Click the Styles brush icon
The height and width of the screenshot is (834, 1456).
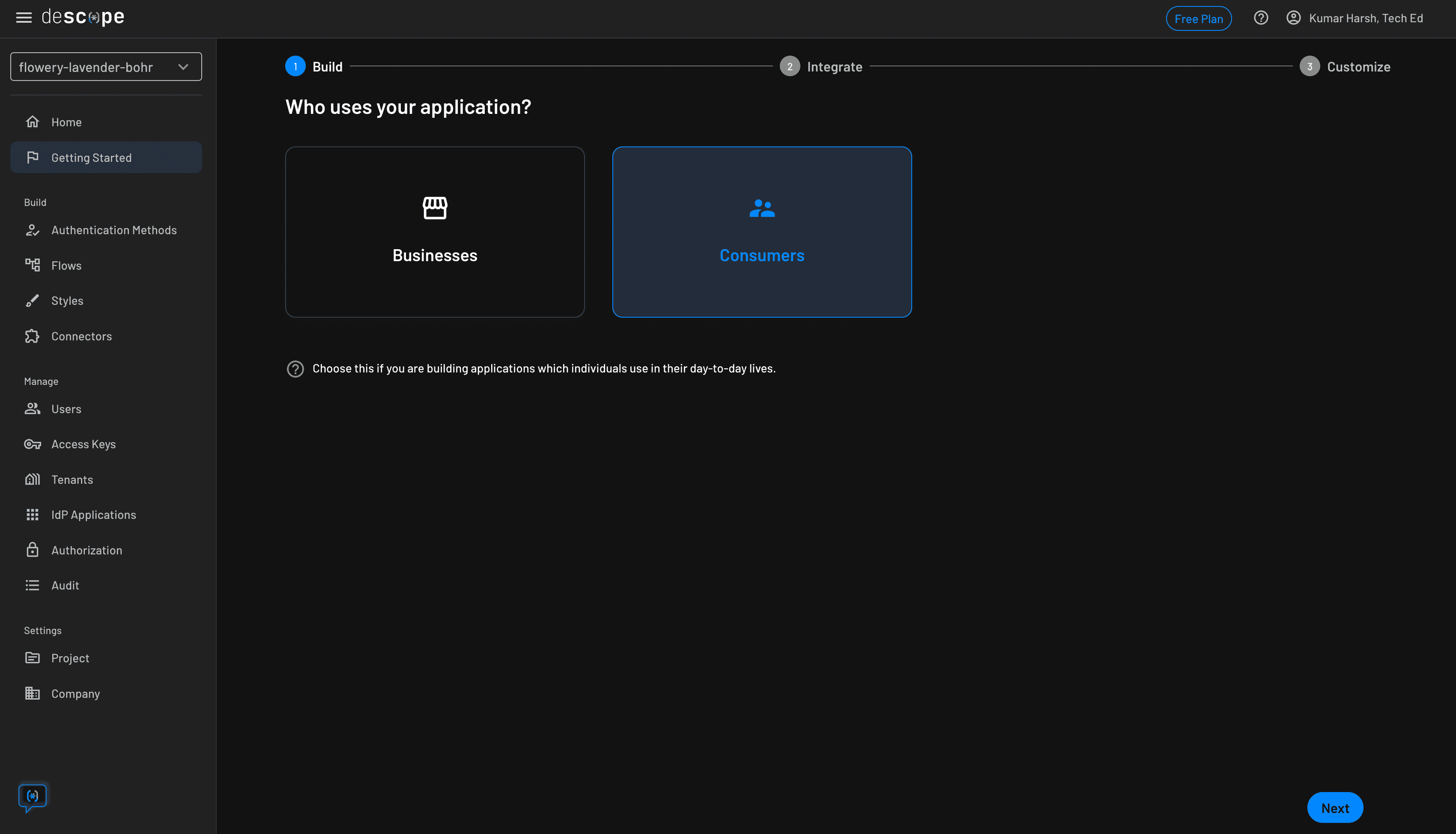pos(33,300)
